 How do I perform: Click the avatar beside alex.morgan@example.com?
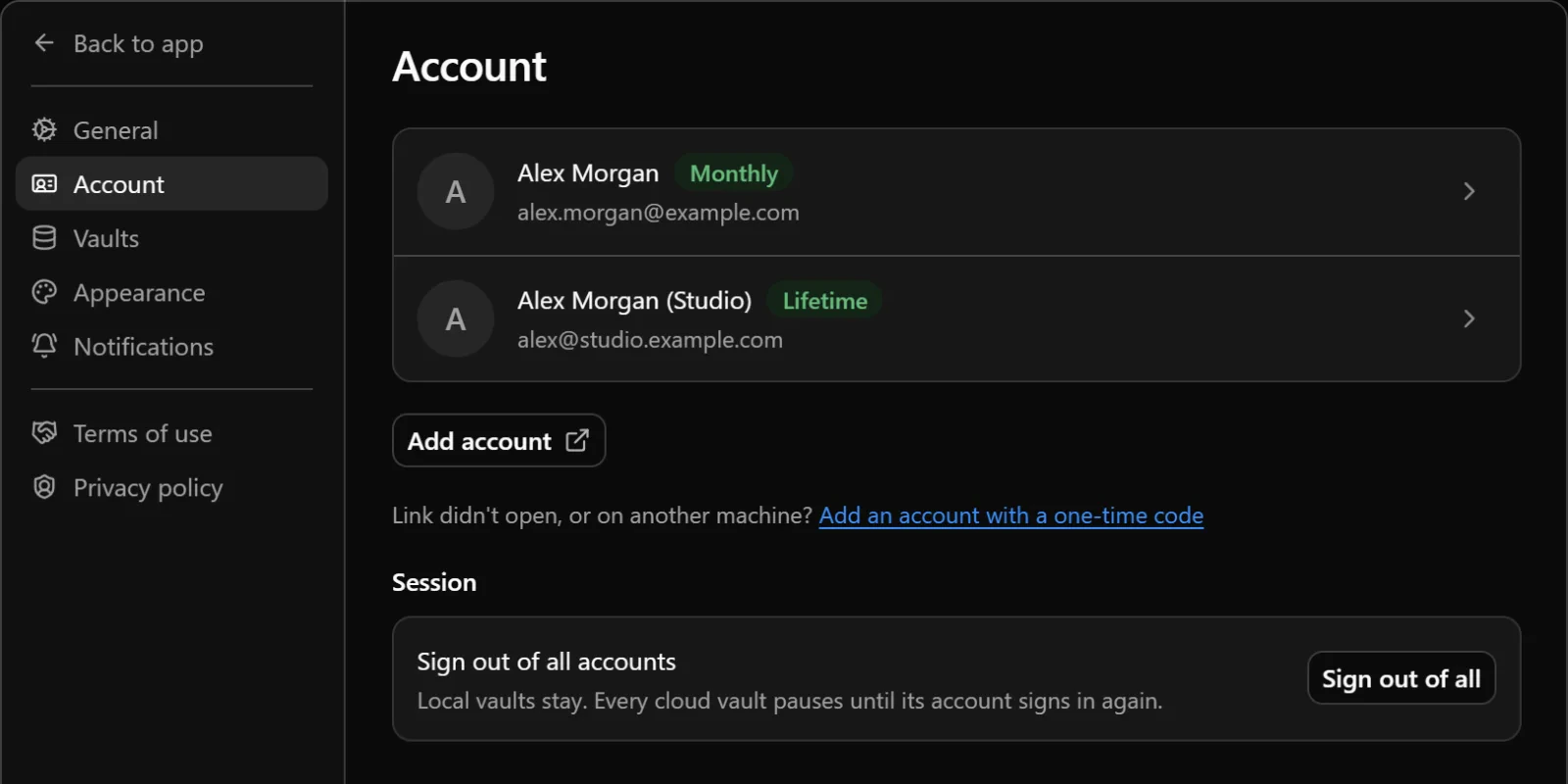click(x=456, y=191)
